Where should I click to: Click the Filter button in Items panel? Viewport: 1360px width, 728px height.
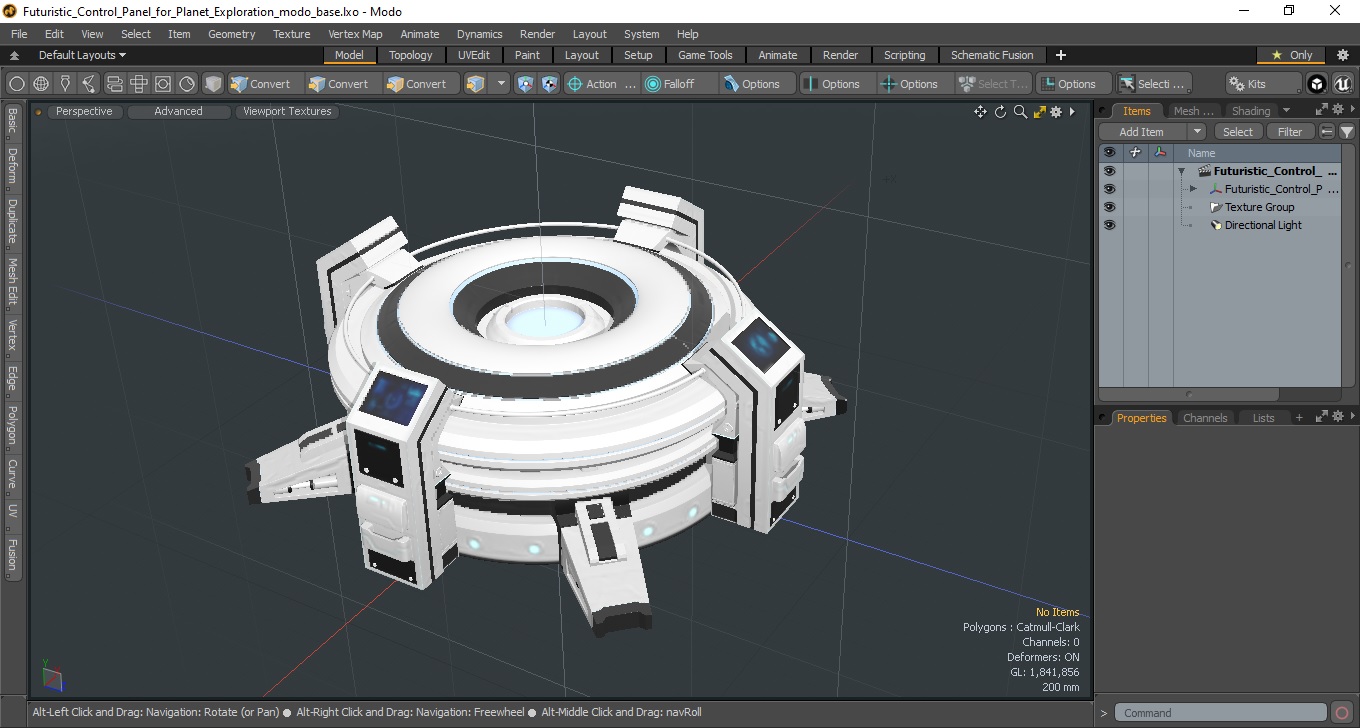1291,132
